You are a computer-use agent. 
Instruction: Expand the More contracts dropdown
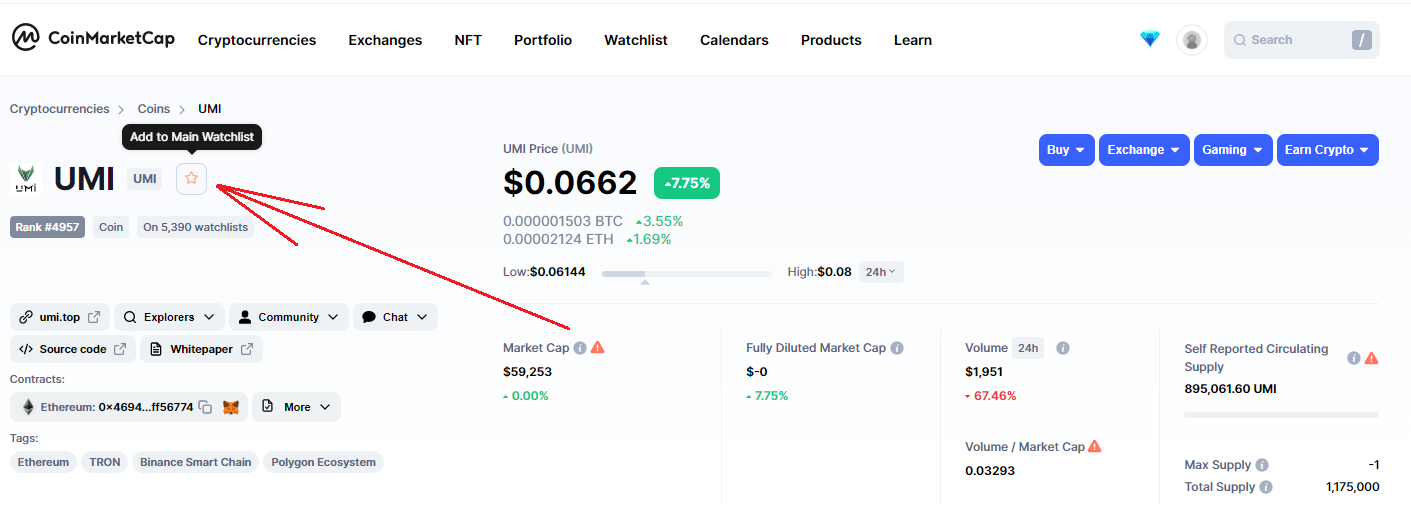point(297,407)
